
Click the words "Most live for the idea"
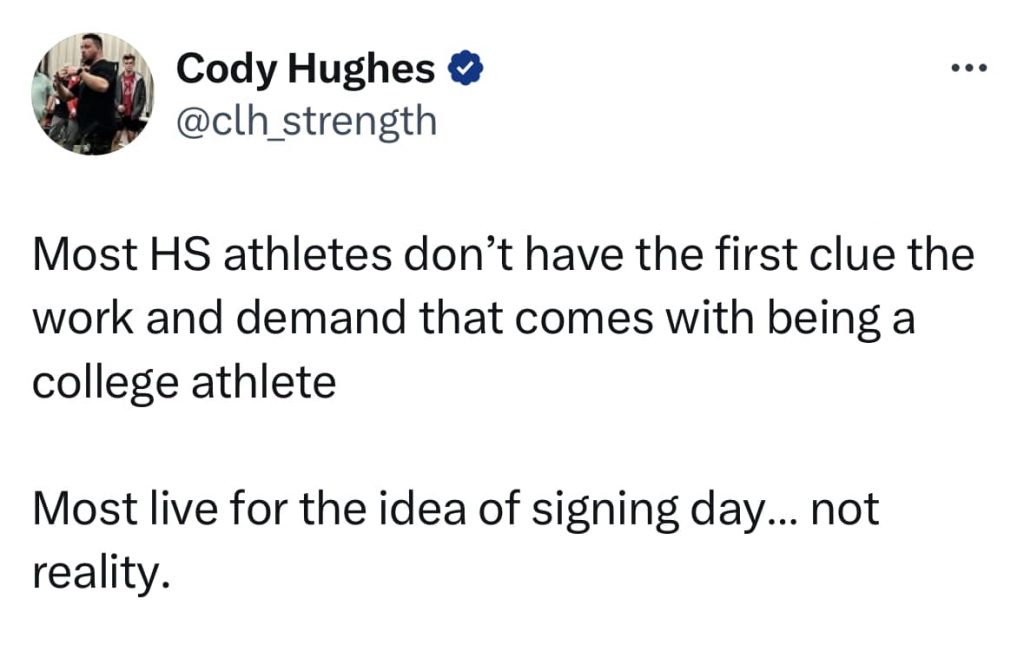(249, 510)
